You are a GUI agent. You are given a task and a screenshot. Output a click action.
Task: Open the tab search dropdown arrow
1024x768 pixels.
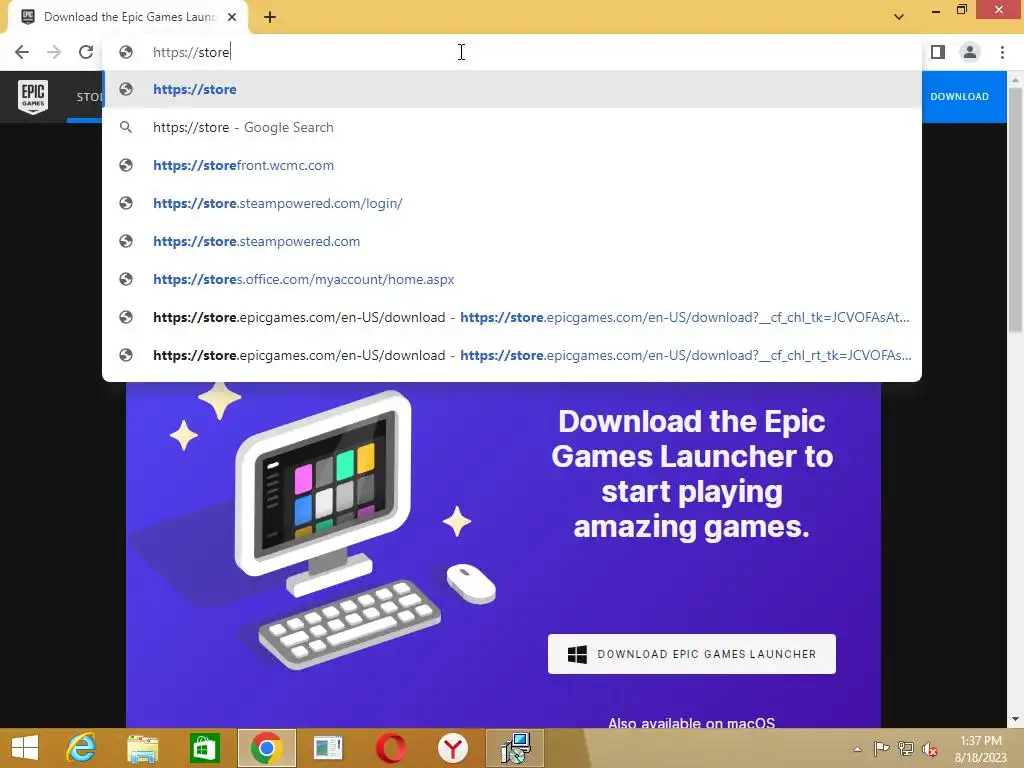point(899,17)
